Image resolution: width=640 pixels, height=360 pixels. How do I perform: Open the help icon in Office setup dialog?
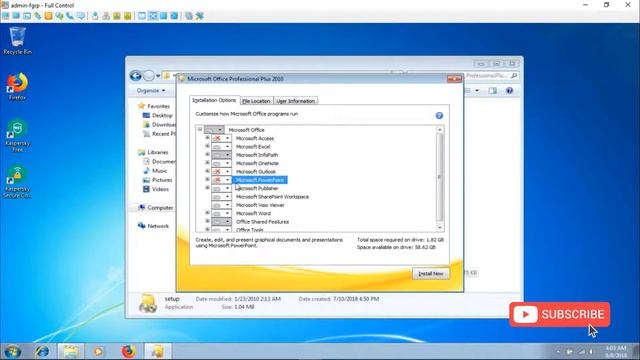(439, 116)
